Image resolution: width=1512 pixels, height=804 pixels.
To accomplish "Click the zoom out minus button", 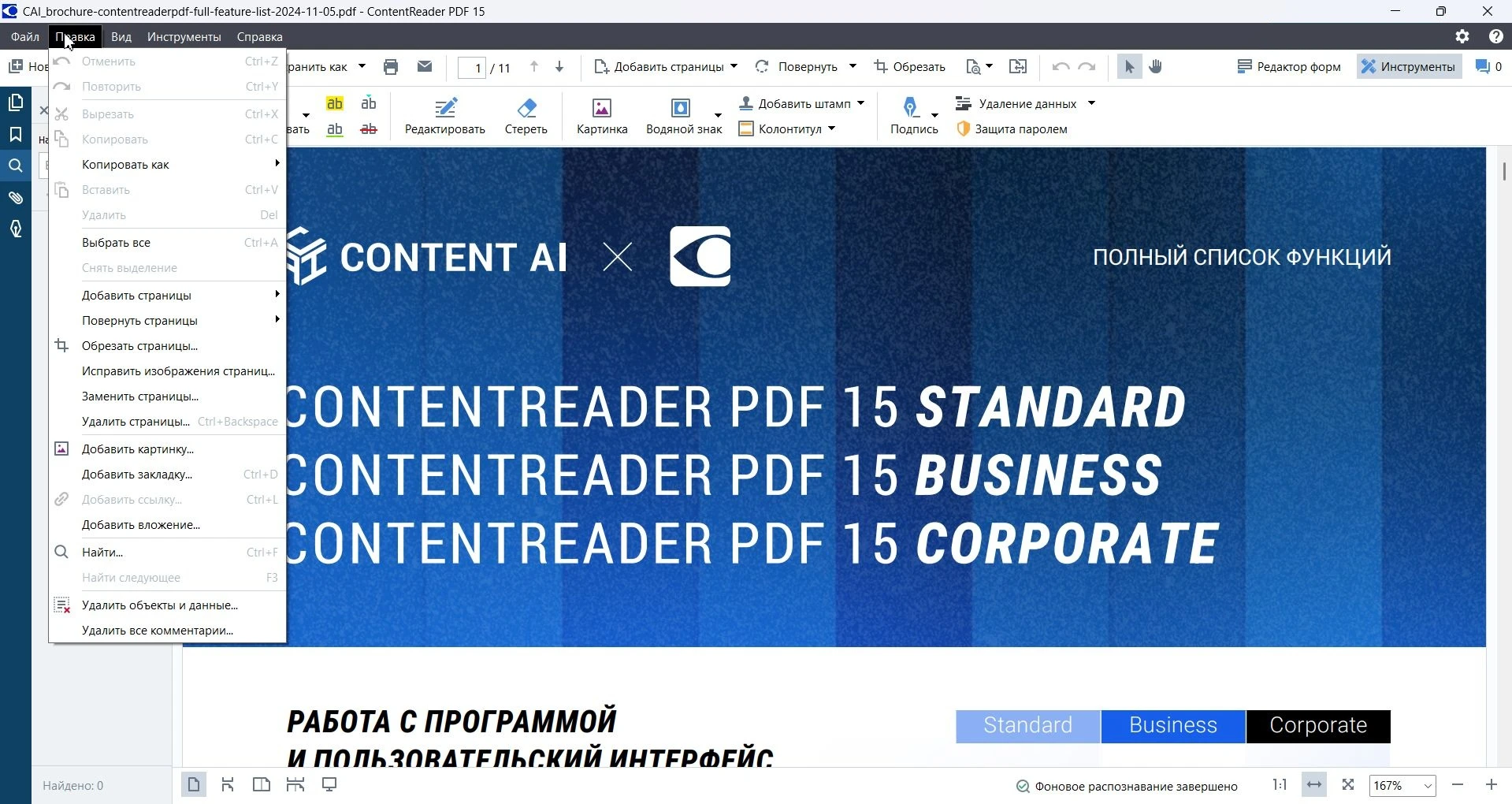I will pyautogui.click(x=1458, y=785).
